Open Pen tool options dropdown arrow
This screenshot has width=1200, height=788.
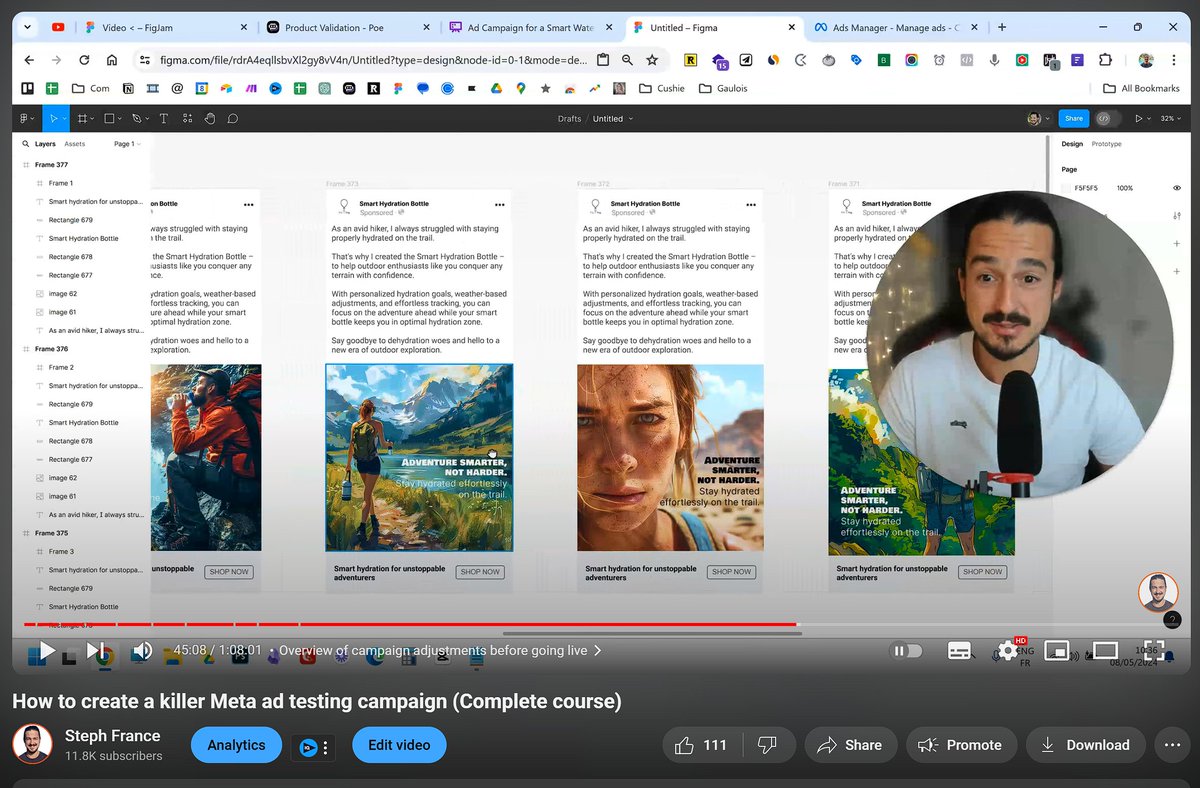[x=148, y=118]
